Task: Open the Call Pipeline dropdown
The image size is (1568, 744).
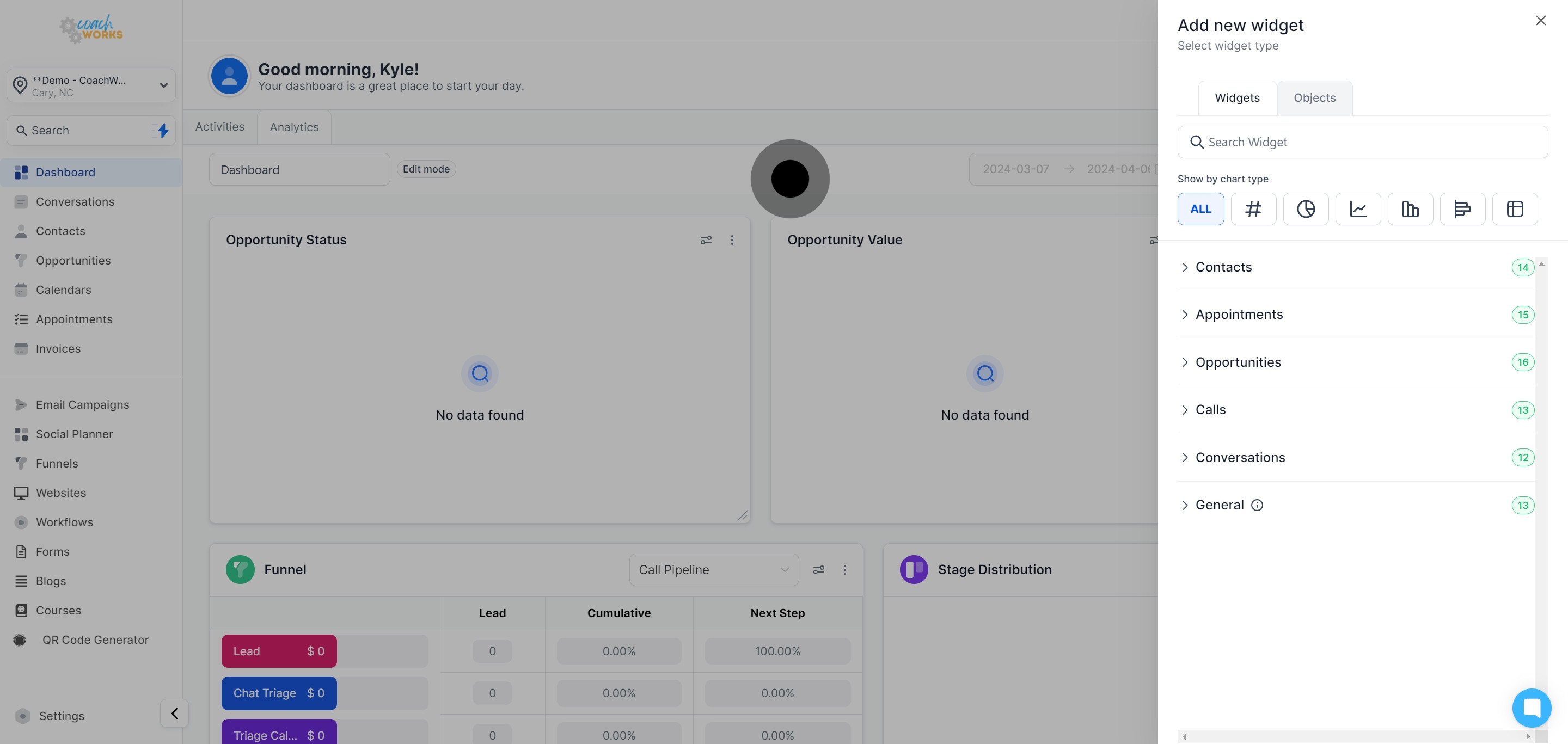Action: tap(713, 569)
